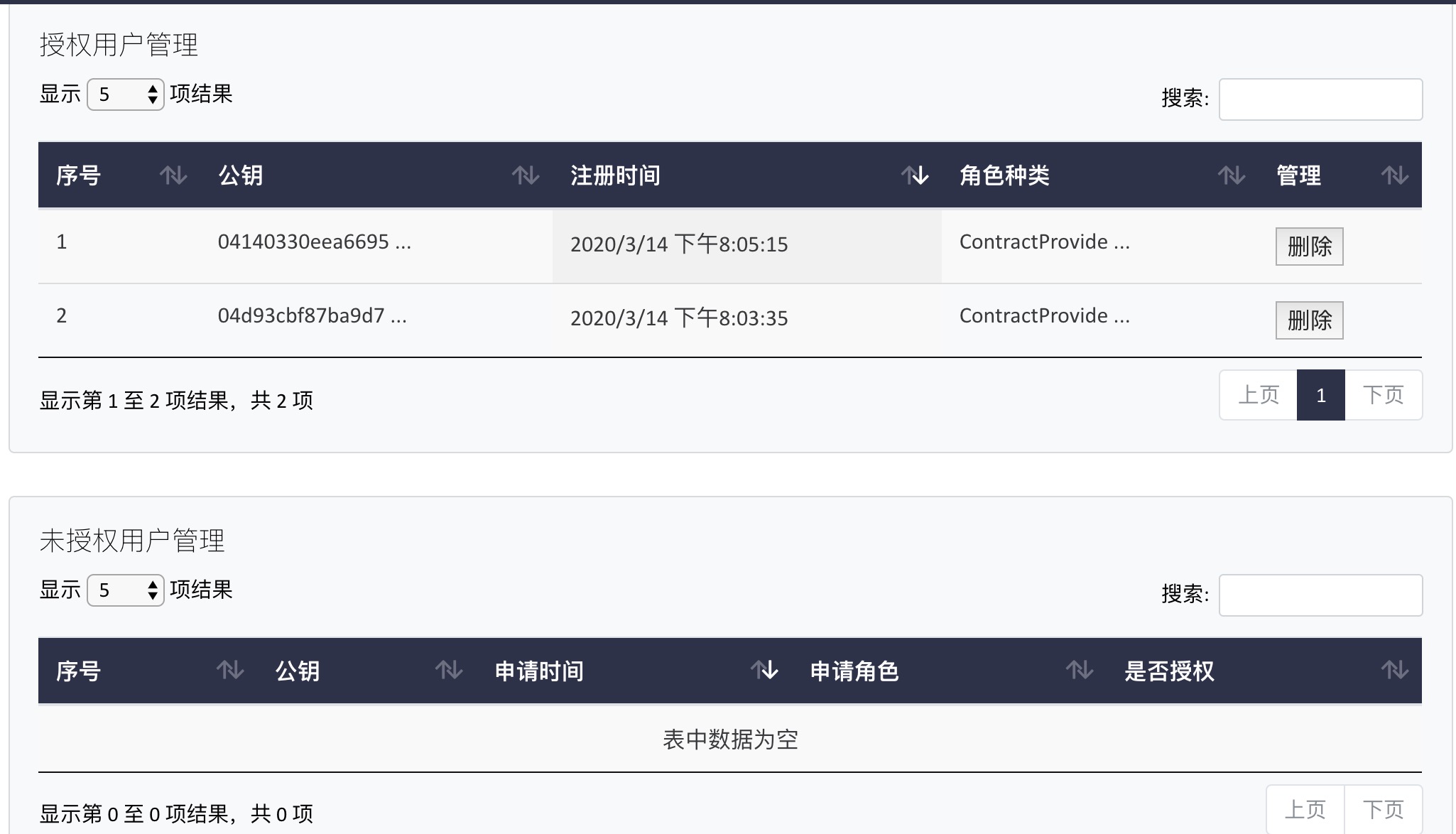Sort by 角色种类 column arrows
The height and width of the screenshot is (834, 1456).
click(1232, 175)
